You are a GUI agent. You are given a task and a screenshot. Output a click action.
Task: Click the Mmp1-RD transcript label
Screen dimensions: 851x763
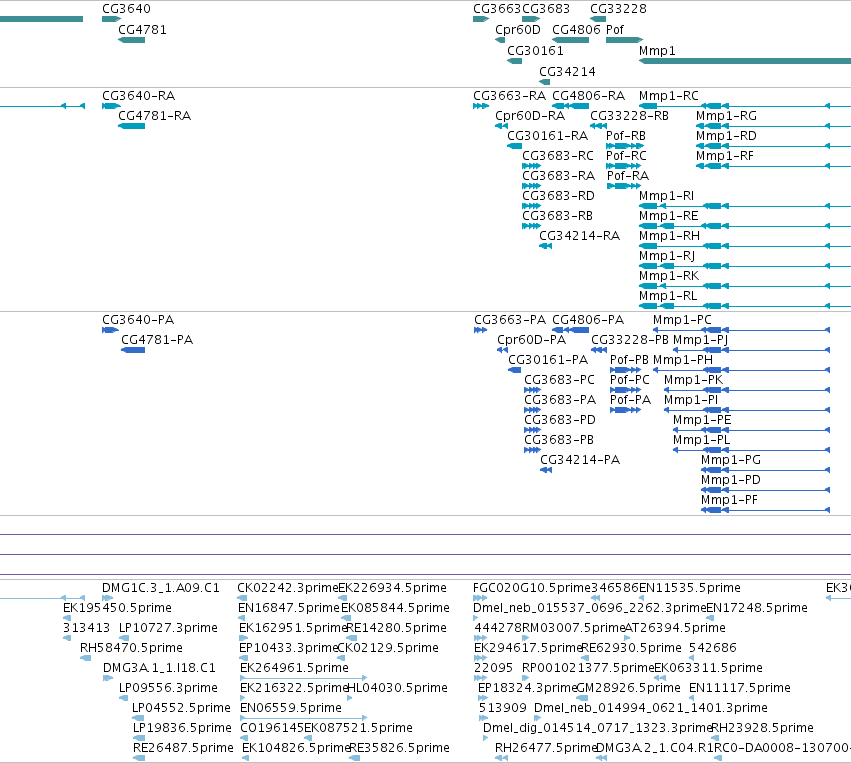coord(726,136)
